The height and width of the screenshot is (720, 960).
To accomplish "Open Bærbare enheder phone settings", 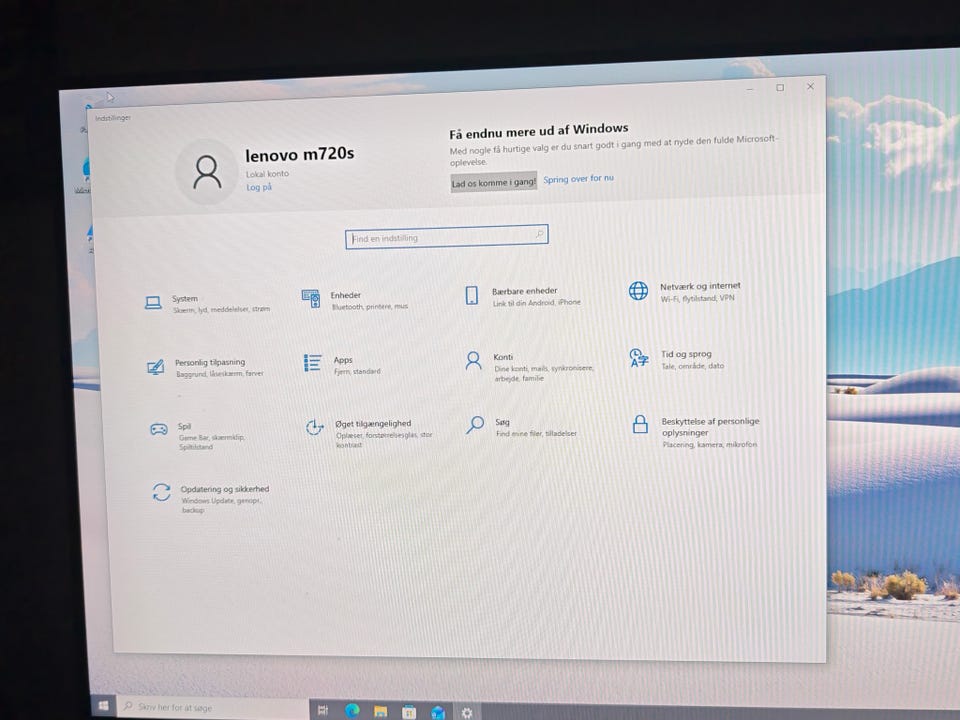I will pyautogui.click(x=522, y=296).
